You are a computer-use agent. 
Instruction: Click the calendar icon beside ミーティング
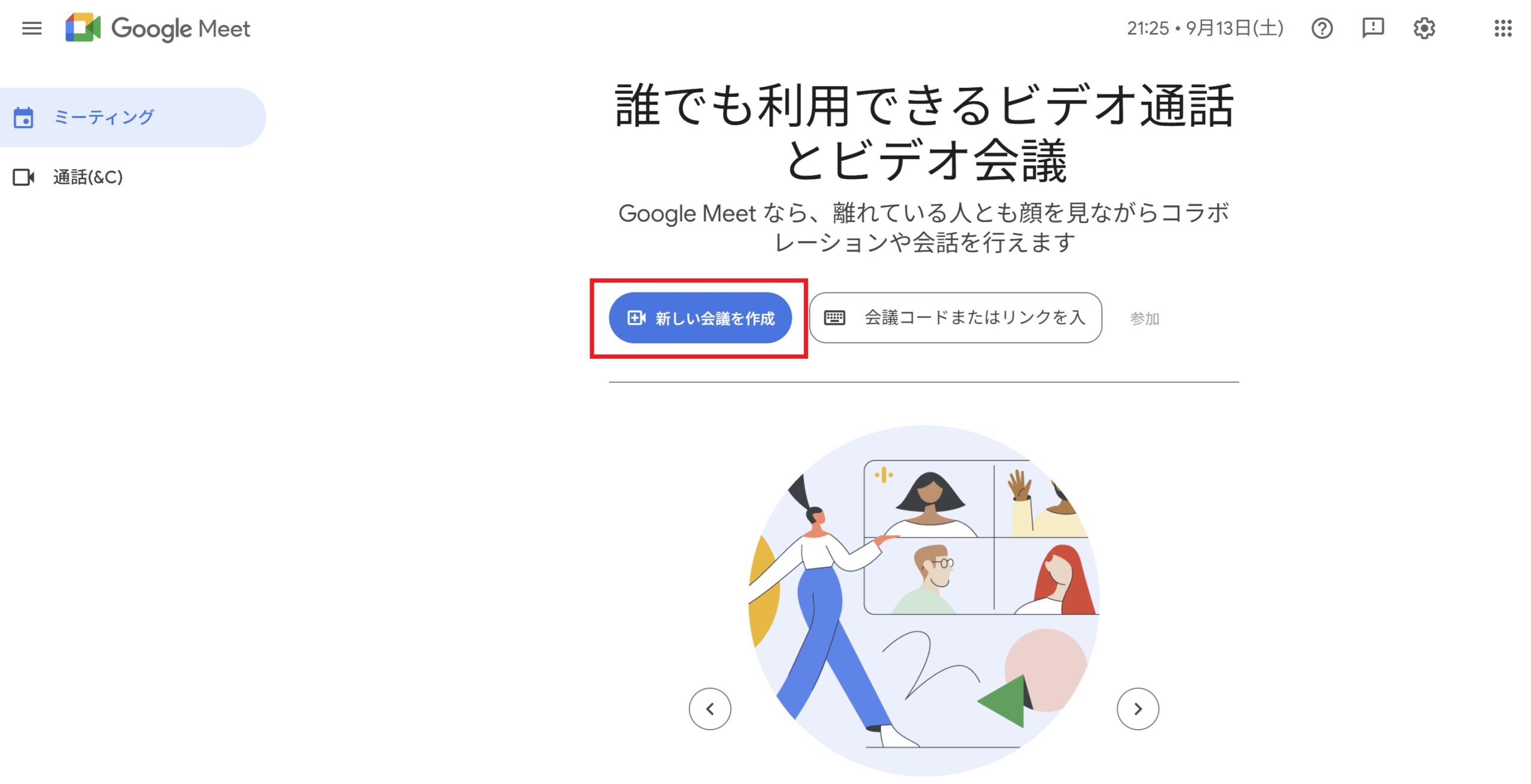pos(23,118)
